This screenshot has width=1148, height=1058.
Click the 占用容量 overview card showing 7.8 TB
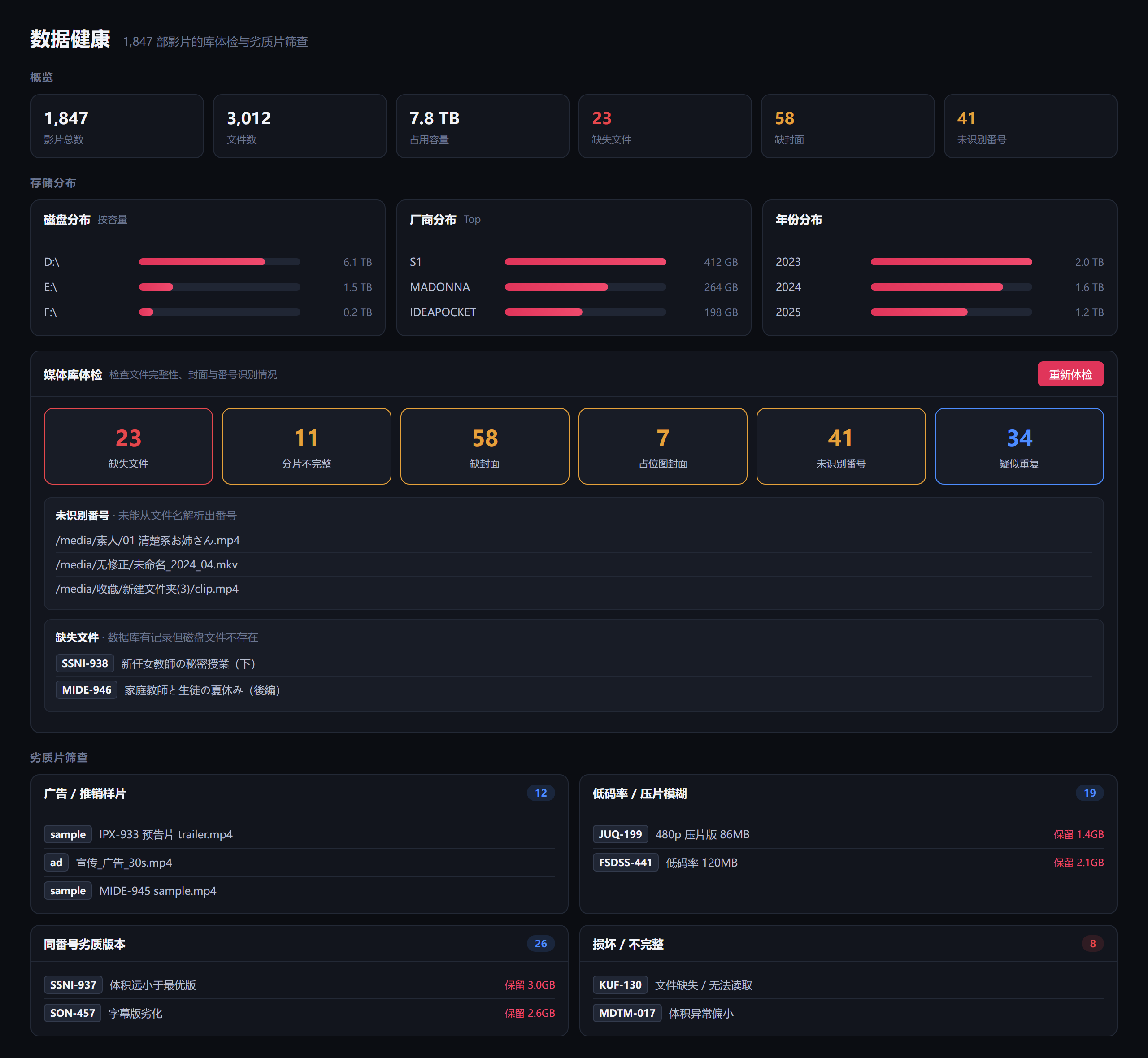[482, 126]
